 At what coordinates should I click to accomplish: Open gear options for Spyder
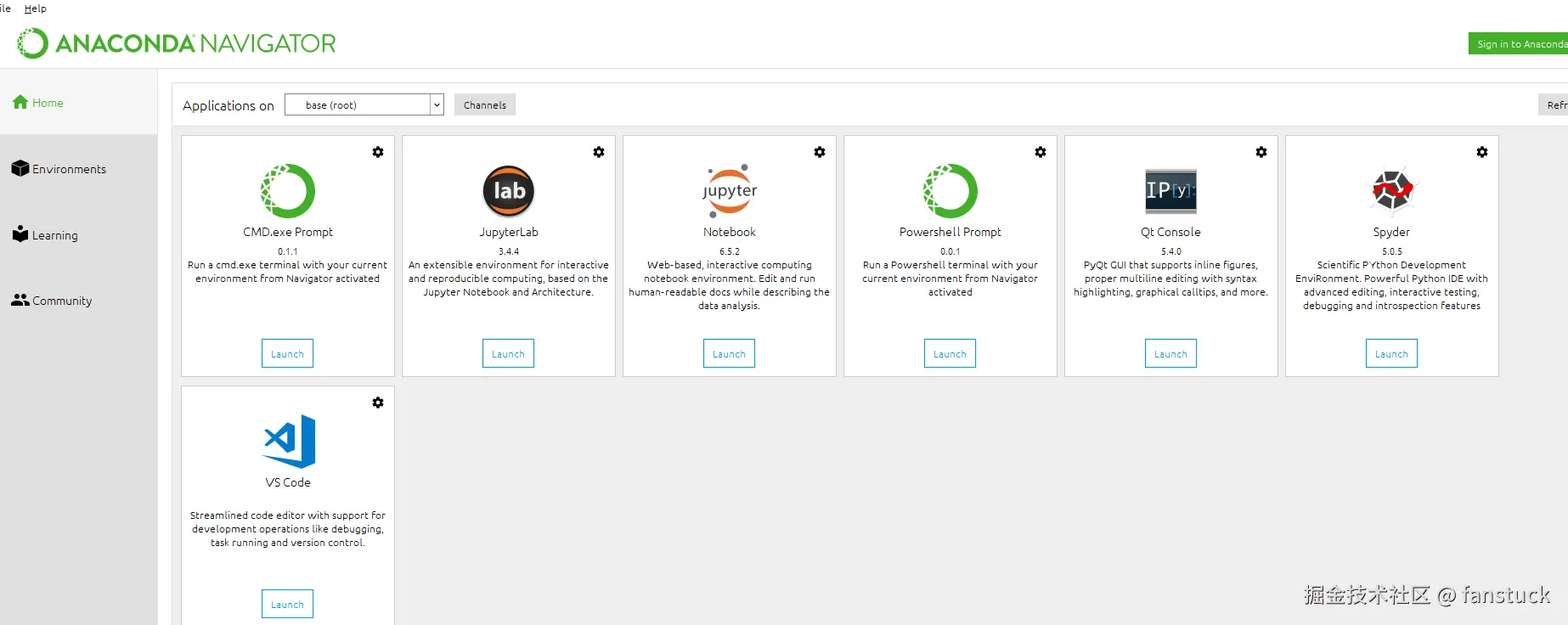[1482, 152]
